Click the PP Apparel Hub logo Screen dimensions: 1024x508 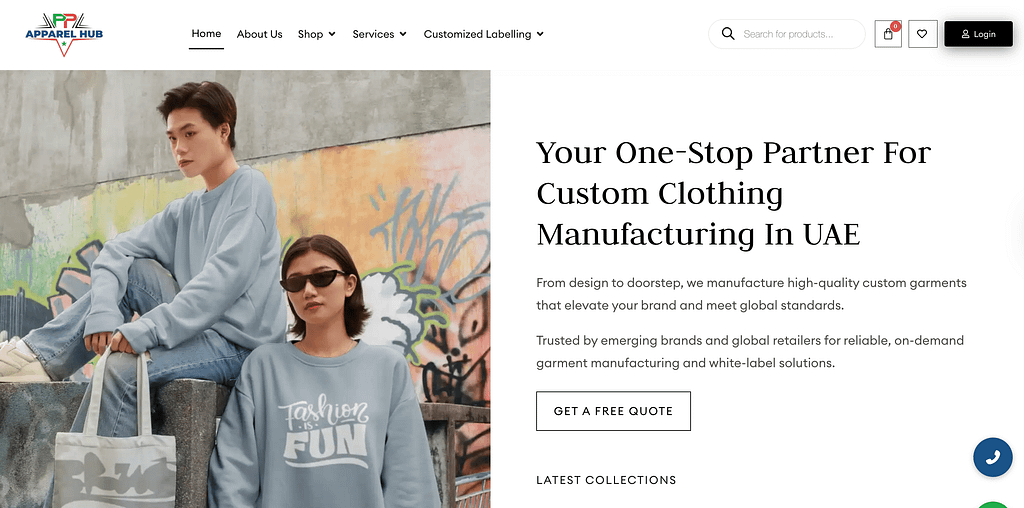64,34
